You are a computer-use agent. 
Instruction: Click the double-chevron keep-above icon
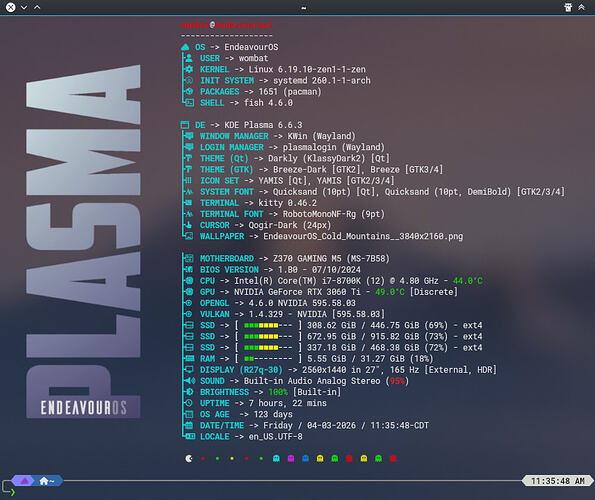pos(581,7)
